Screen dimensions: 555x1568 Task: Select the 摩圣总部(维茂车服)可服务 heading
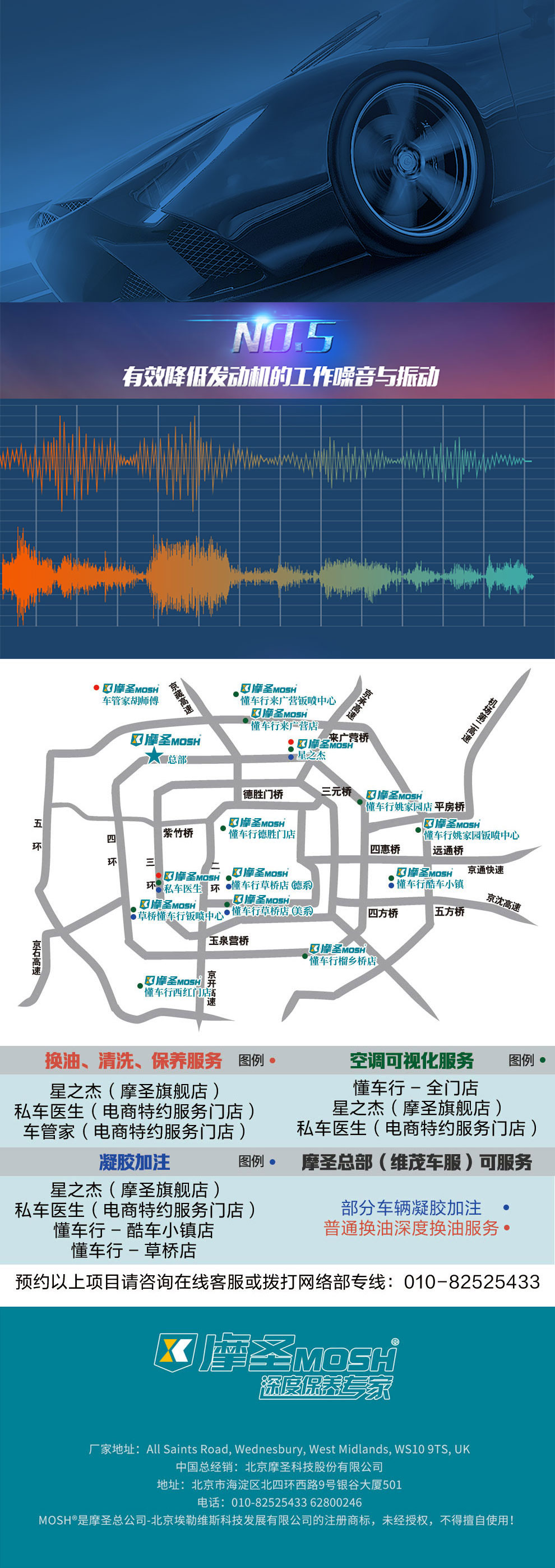pyautogui.click(x=417, y=1162)
